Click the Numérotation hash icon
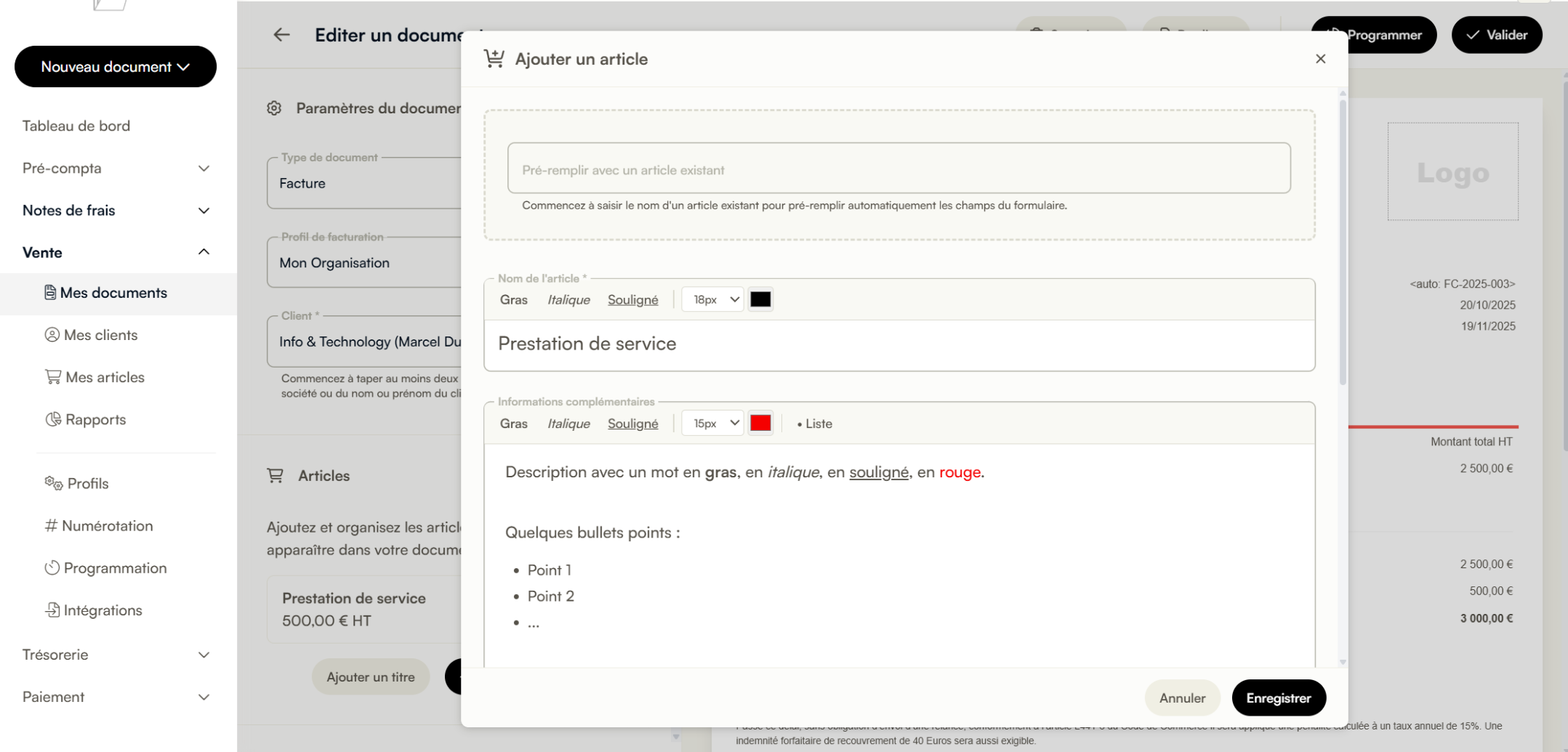The image size is (1568, 752). (51, 525)
